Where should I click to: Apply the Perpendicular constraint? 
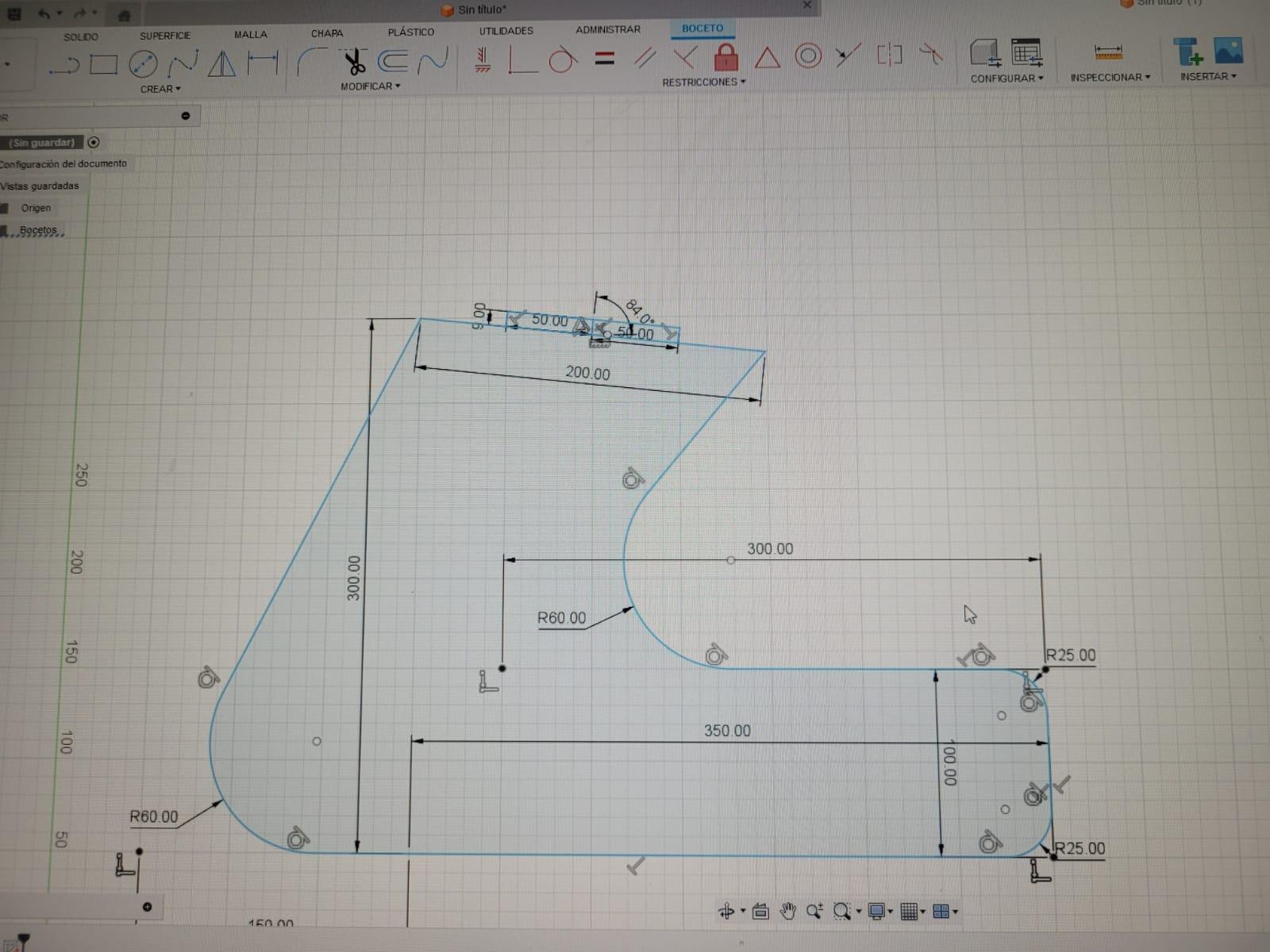685,57
